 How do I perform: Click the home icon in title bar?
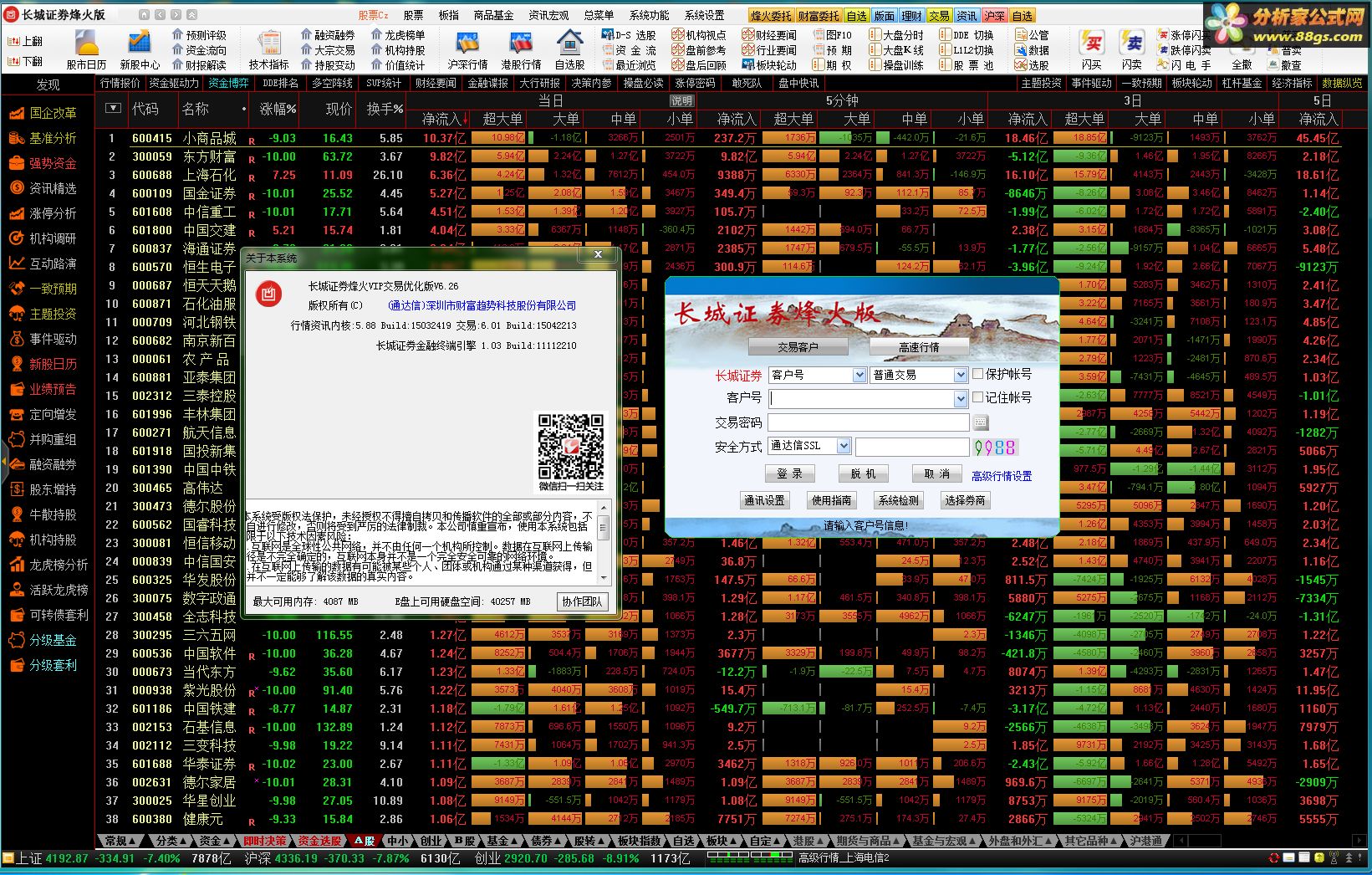click(x=144, y=15)
